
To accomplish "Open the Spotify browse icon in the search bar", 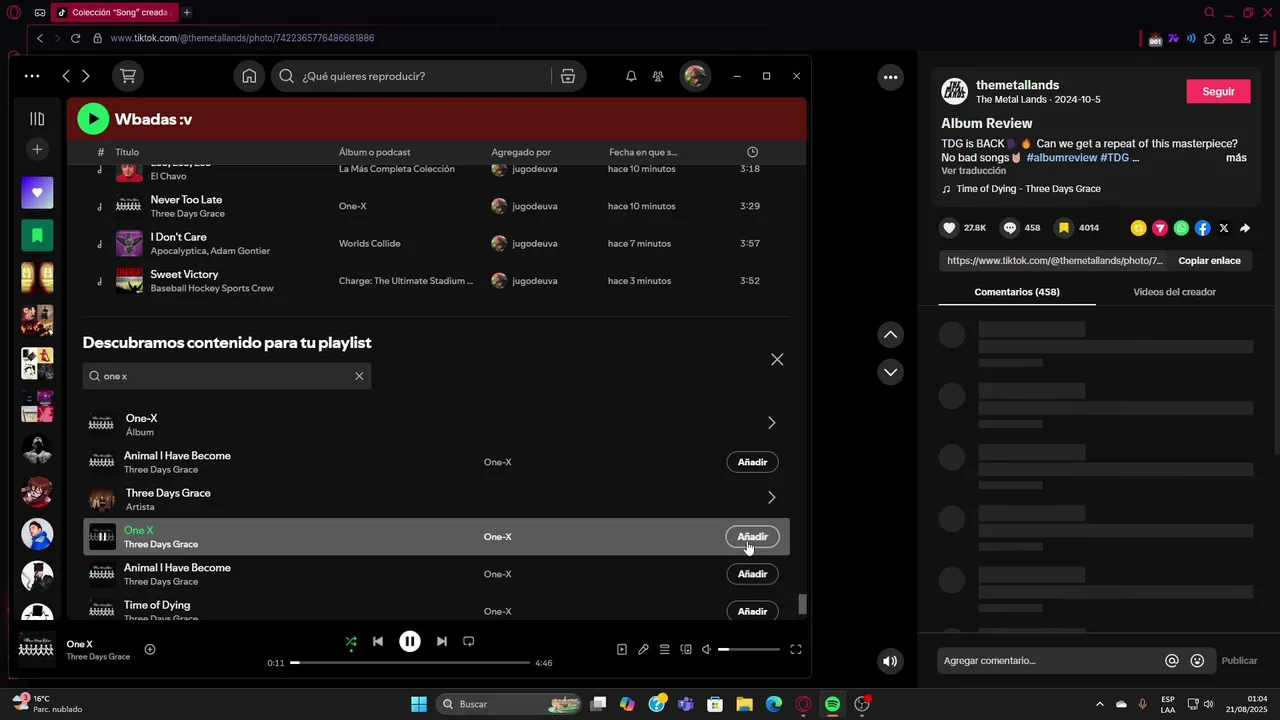I will point(568,76).
